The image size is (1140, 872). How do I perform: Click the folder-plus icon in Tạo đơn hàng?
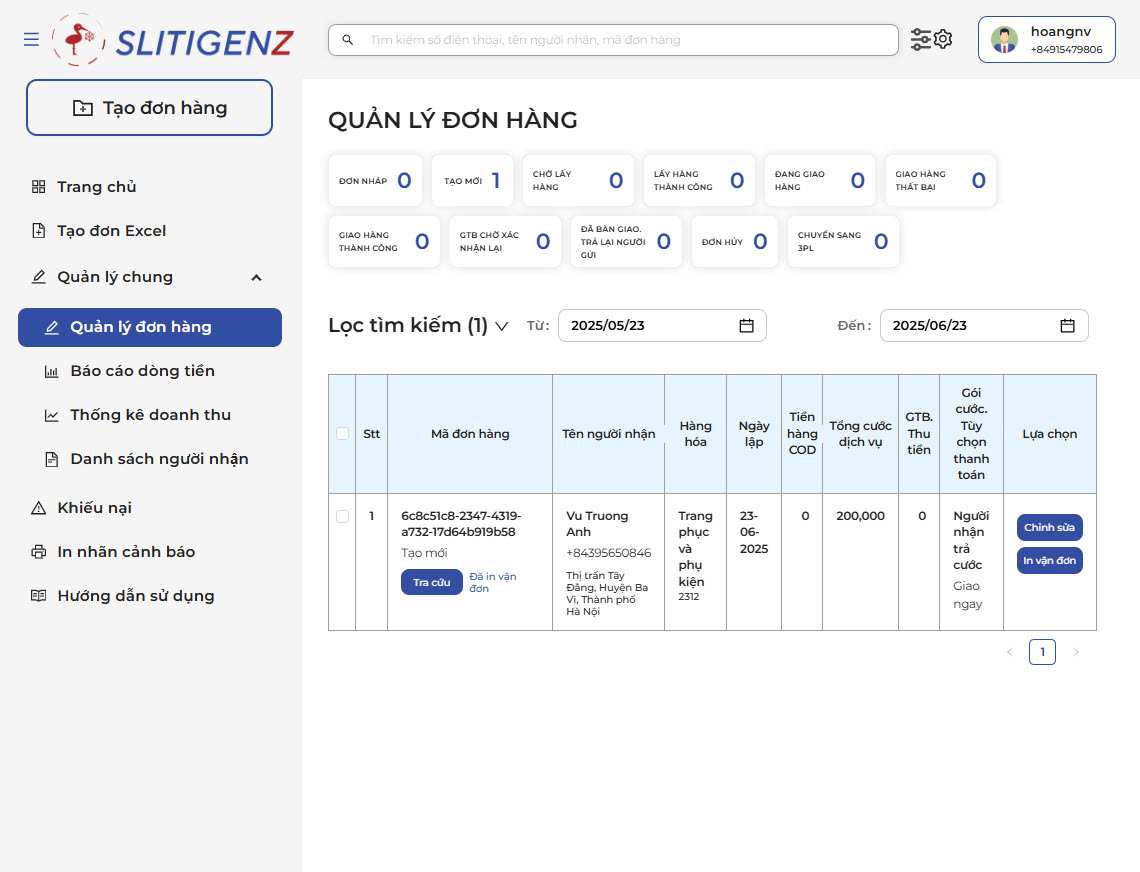[x=83, y=108]
